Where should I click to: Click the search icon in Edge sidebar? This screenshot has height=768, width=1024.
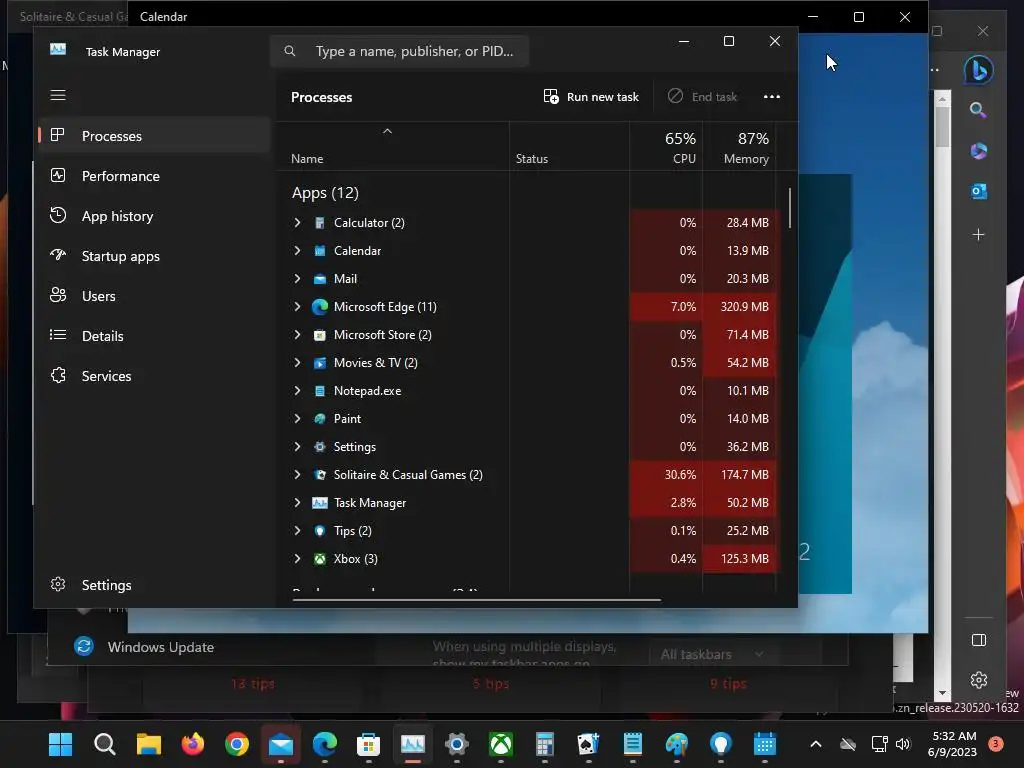pyautogui.click(x=978, y=110)
